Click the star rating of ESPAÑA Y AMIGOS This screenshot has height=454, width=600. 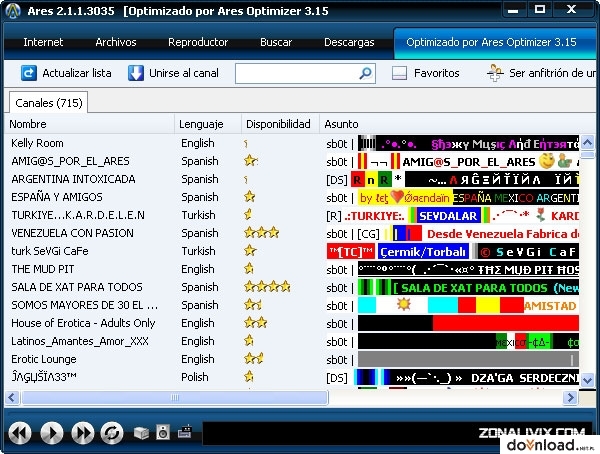pyautogui.click(x=249, y=197)
